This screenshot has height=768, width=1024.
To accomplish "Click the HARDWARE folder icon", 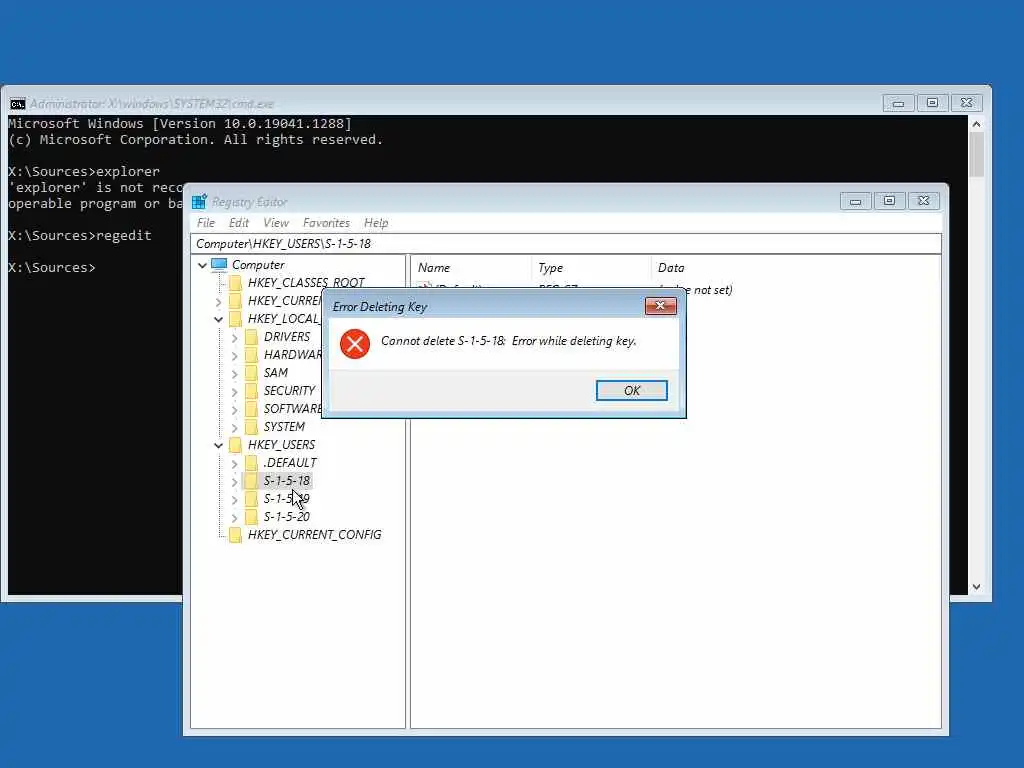I will (x=251, y=355).
